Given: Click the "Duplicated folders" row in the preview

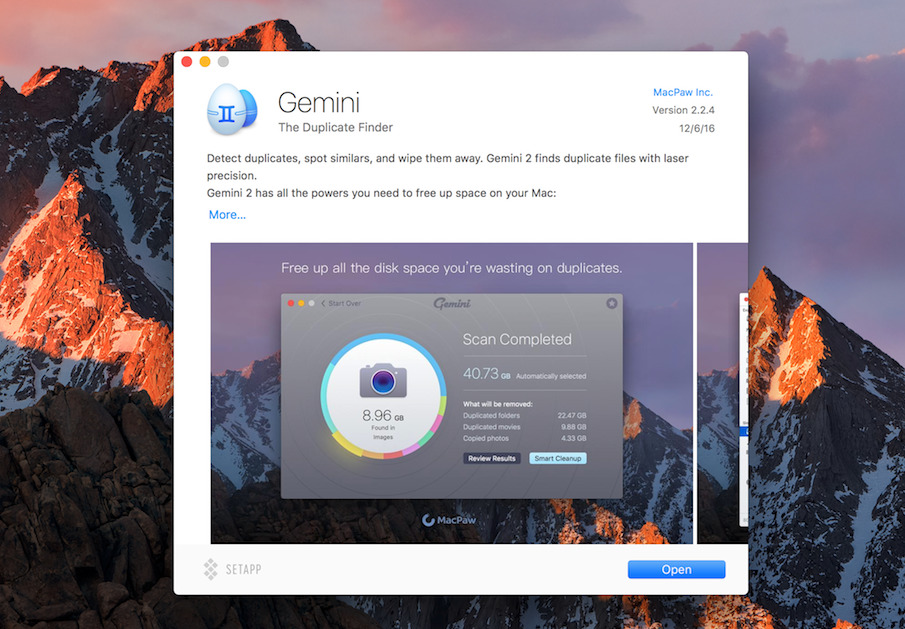Looking at the screenshot, I should pos(525,415).
